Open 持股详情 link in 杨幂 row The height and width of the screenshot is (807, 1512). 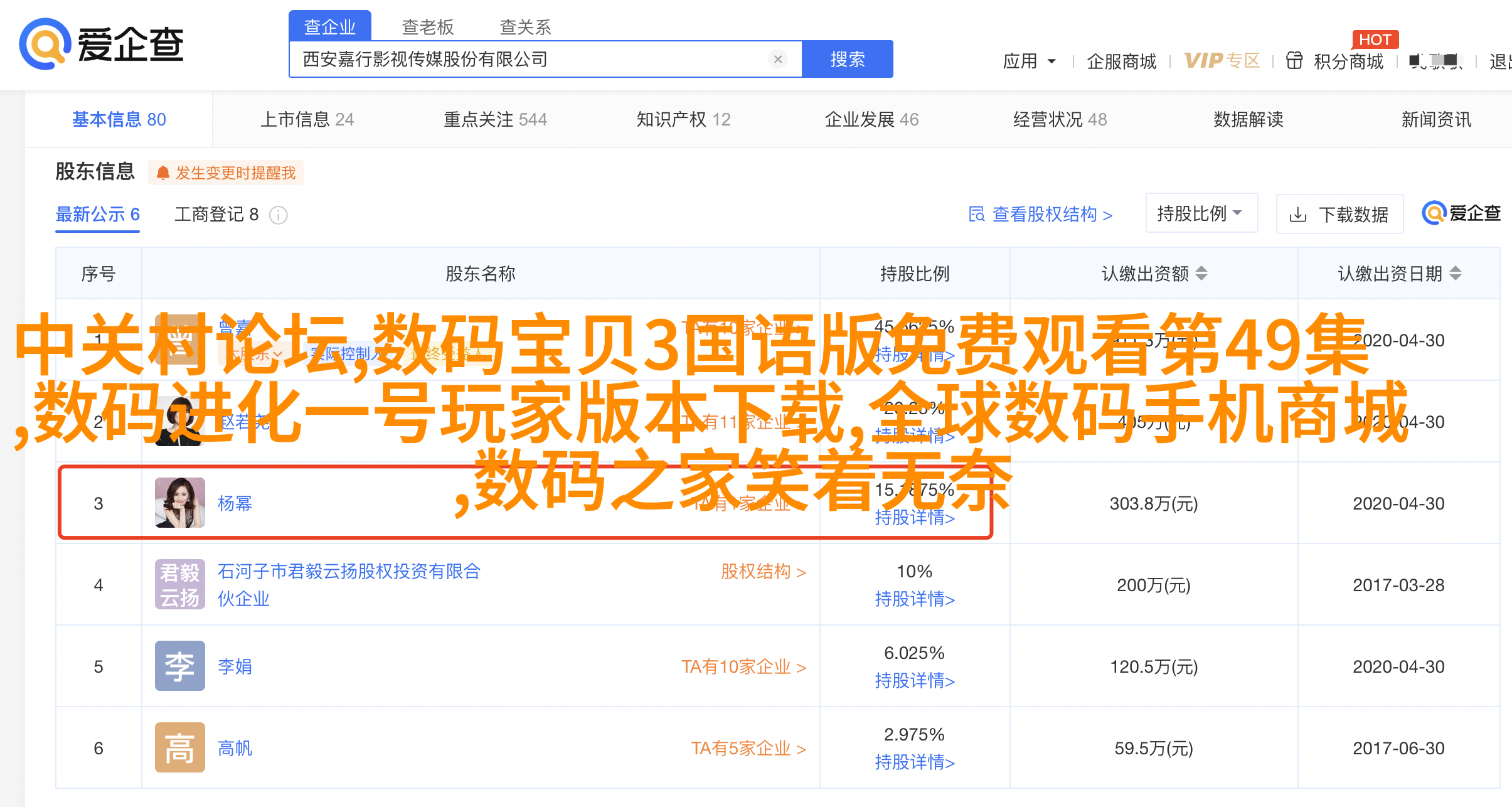click(x=915, y=518)
